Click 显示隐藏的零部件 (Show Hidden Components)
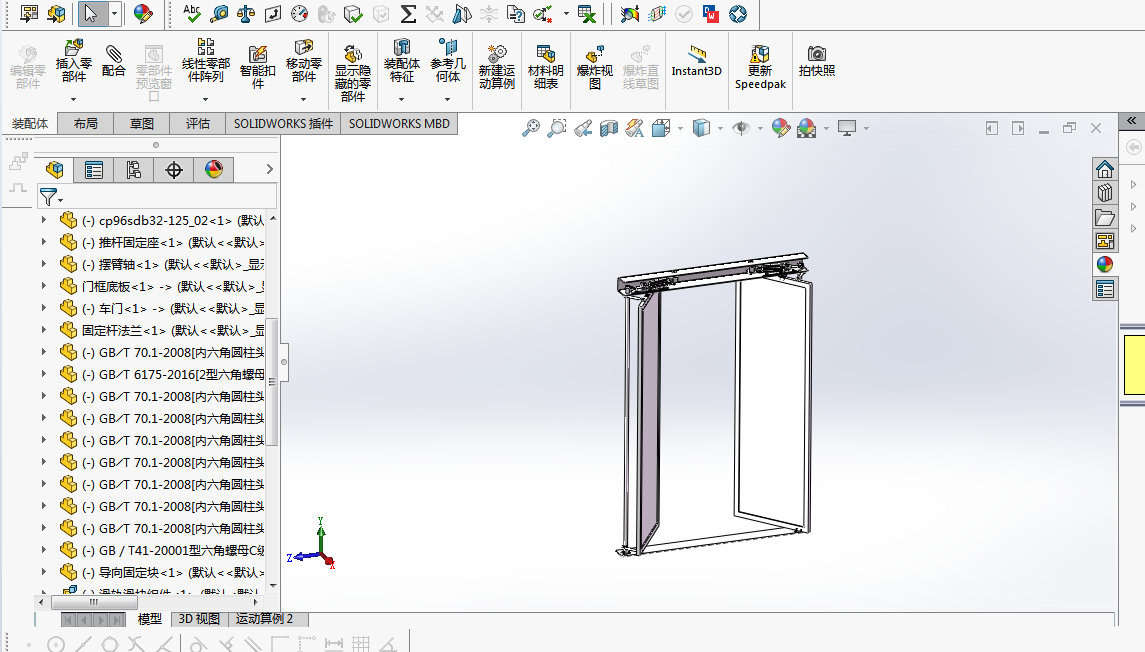Viewport: 1145px width, 652px height. coord(353,73)
